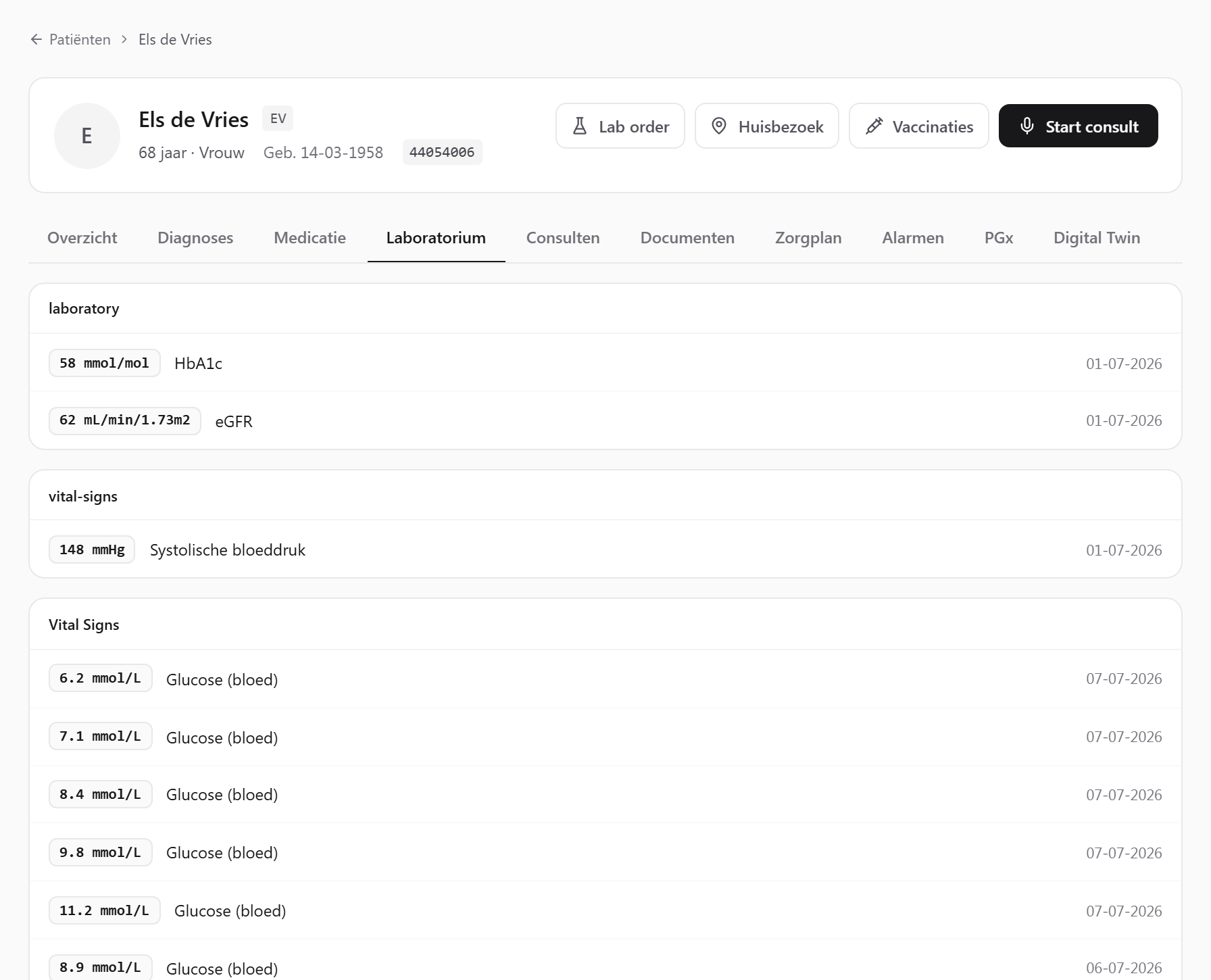Open the Diagnoses tab
Screen dimensions: 1211x980
(x=195, y=238)
